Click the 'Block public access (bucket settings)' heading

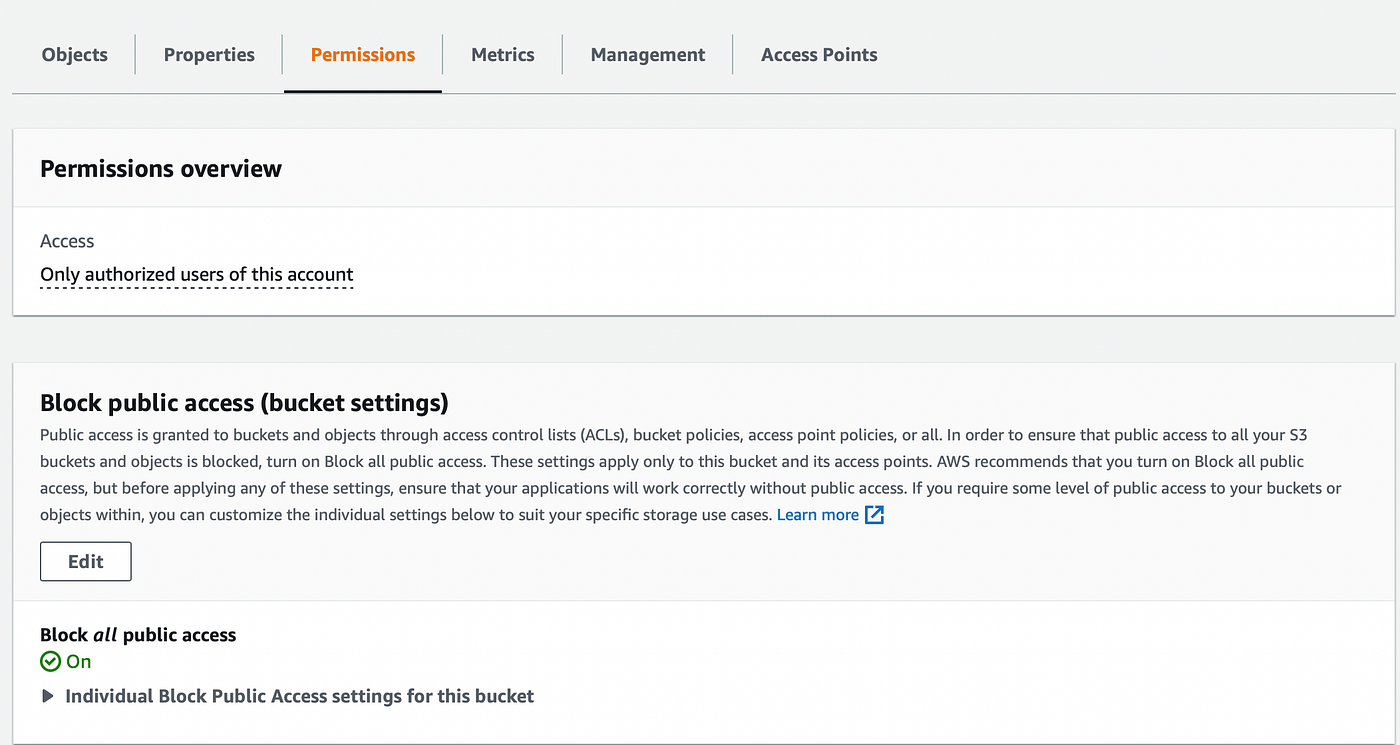pyautogui.click(x=244, y=403)
